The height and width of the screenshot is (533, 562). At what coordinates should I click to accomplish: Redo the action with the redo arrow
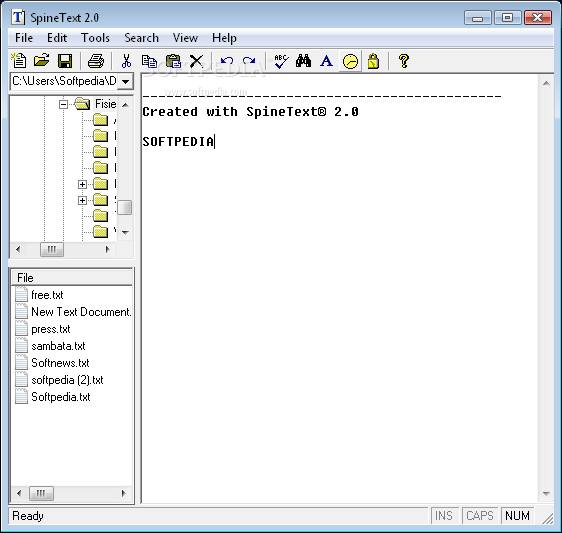point(249,61)
